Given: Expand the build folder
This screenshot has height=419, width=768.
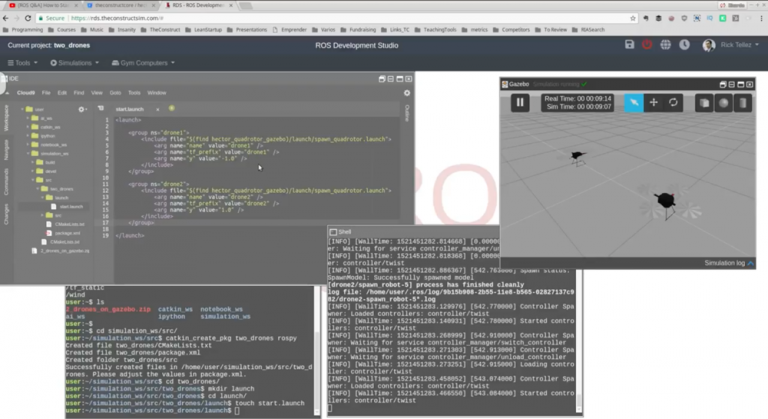Looking at the screenshot, I should [x=33, y=162].
